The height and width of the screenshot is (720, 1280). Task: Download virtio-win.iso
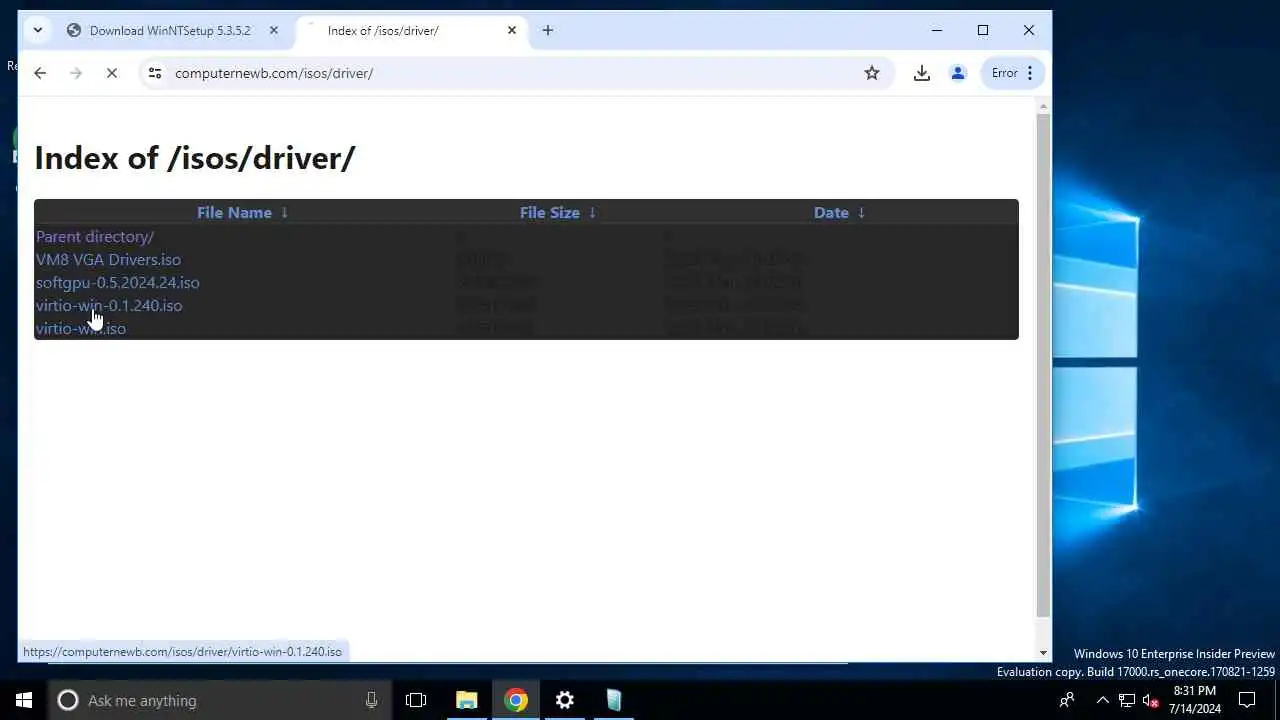point(81,329)
